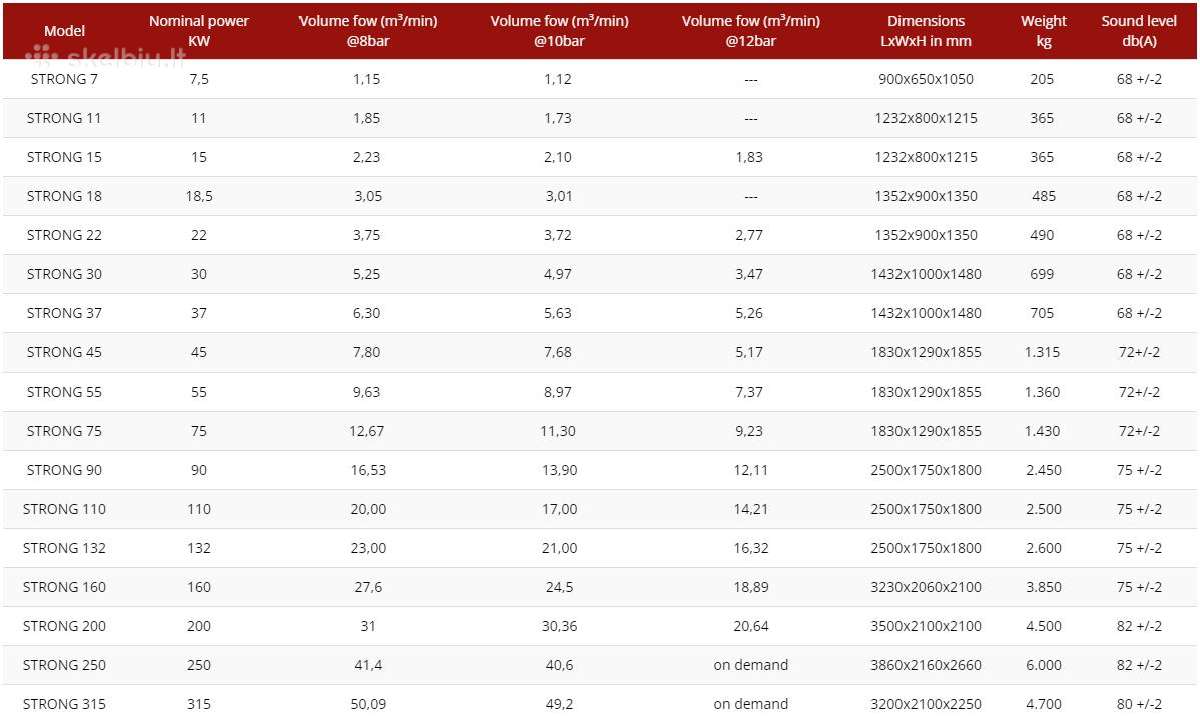Screen dimensions: 1200x719
Task: Click the 9,23 flow value at 12bar
Action: click(x=749, y=431)
